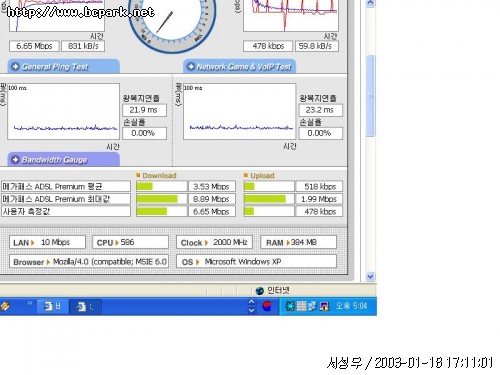Click the 21.9 ms round-trip delay value
This screenshot has width=500, height=375.
(144, 110)
